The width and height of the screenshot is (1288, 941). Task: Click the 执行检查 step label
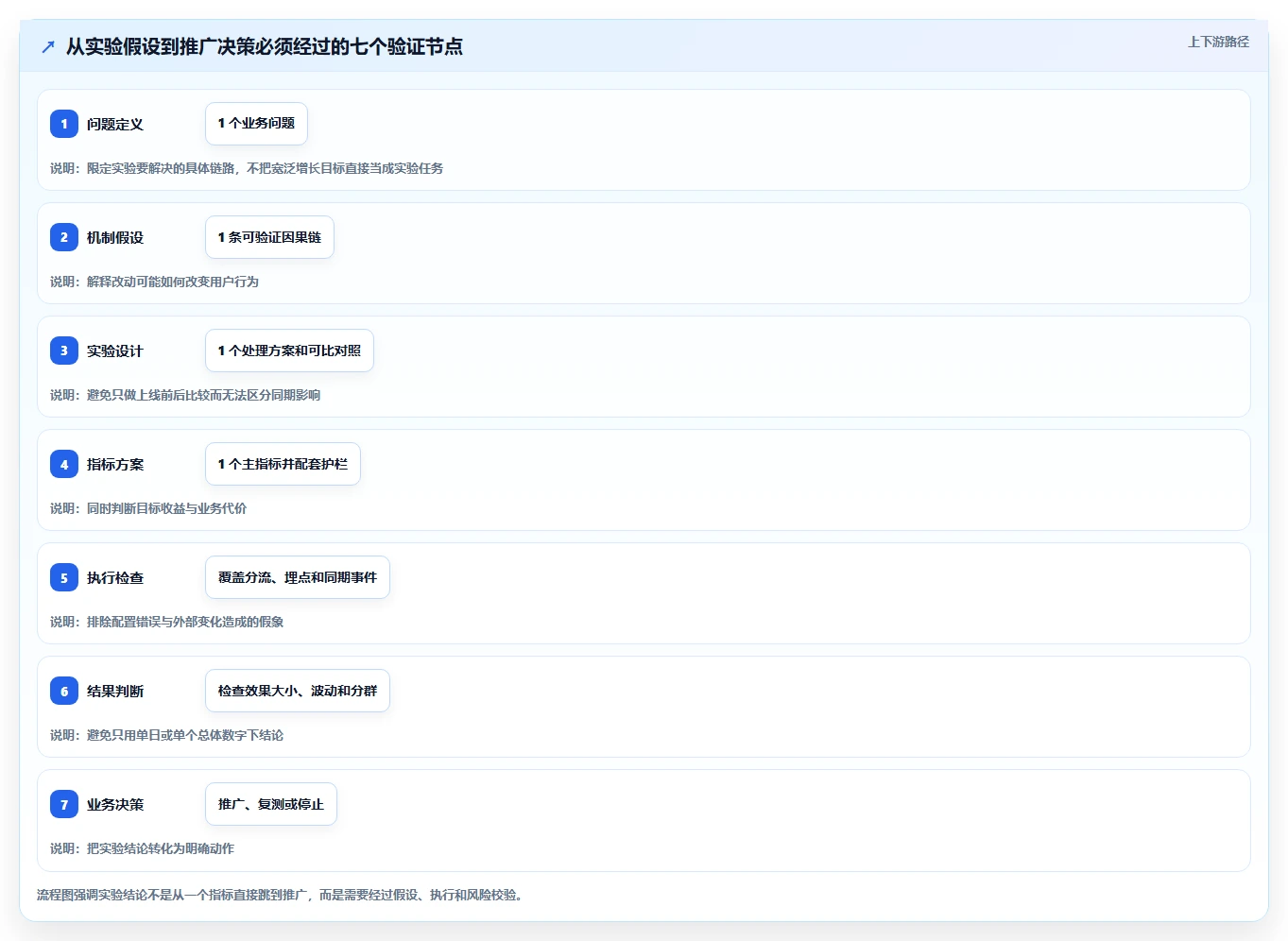tap(115, 577)
